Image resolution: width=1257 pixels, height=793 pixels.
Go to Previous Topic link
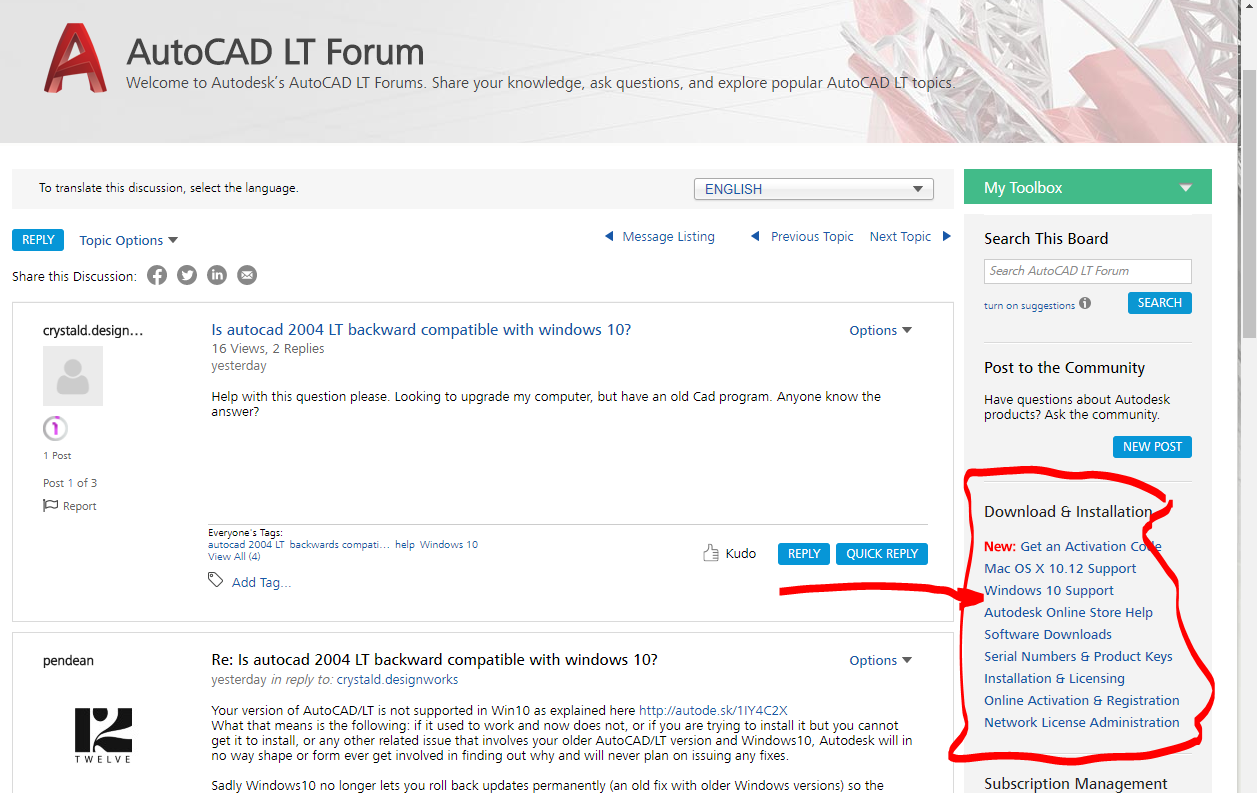click(x=812, y=237)
